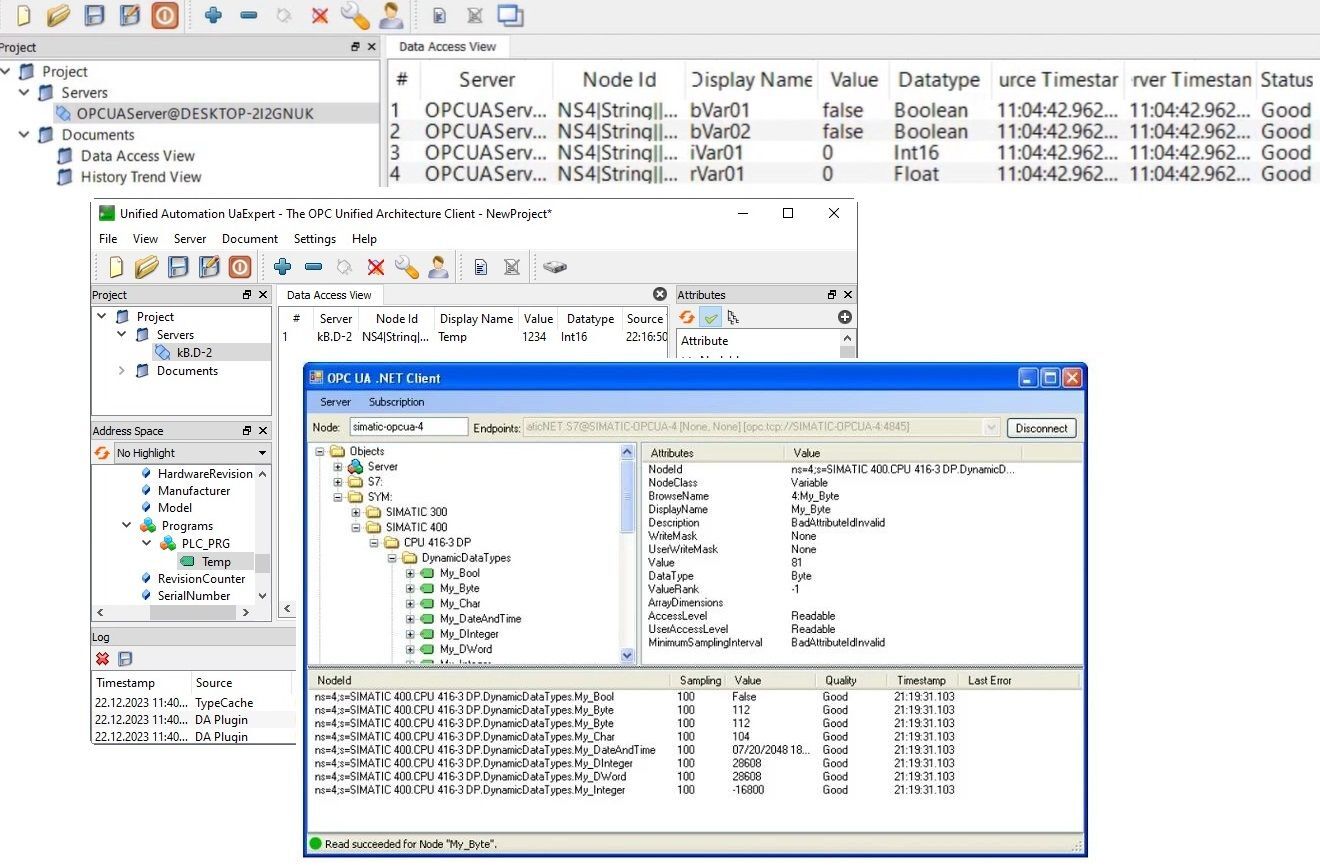Toggle the tree-cursor icon in Attributes toolbar
Screen dimensions: 1320x866
[x=733, y=317]
